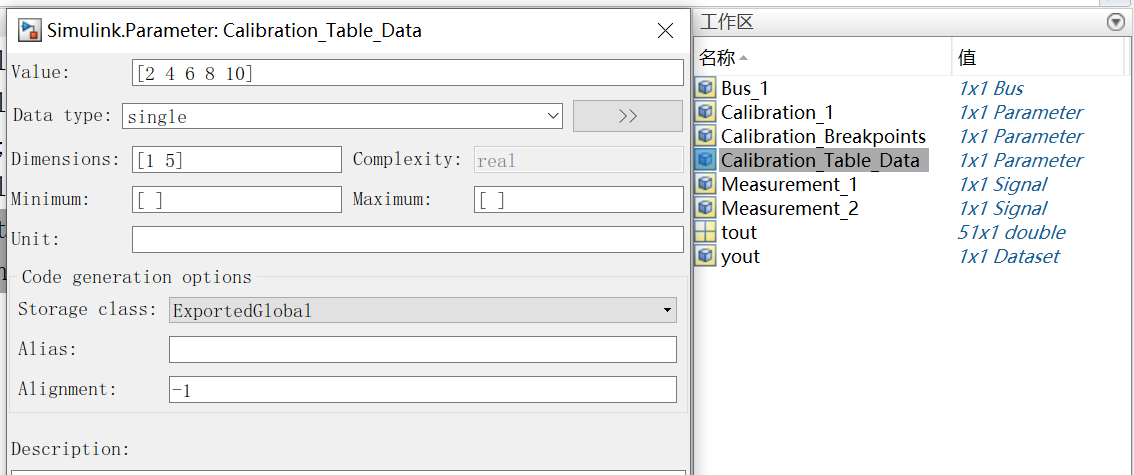Click the Simulink.Parameter dialog title icon
The width and height of the screenshot is (1134, 475).
coord(30,30)
